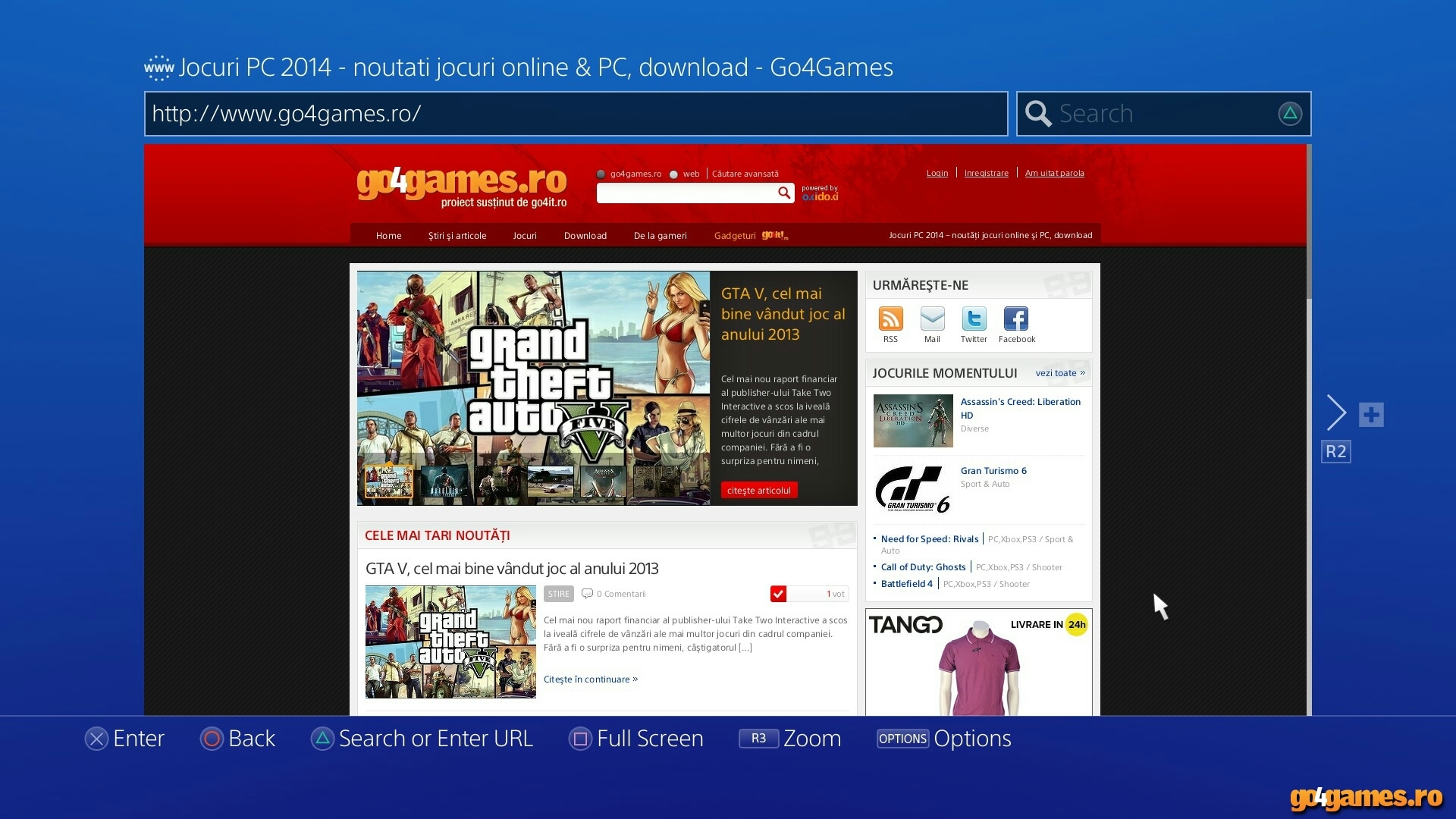Open Assassin's Creed: Liberation HD link
1456x819 pixels.
1021,409
